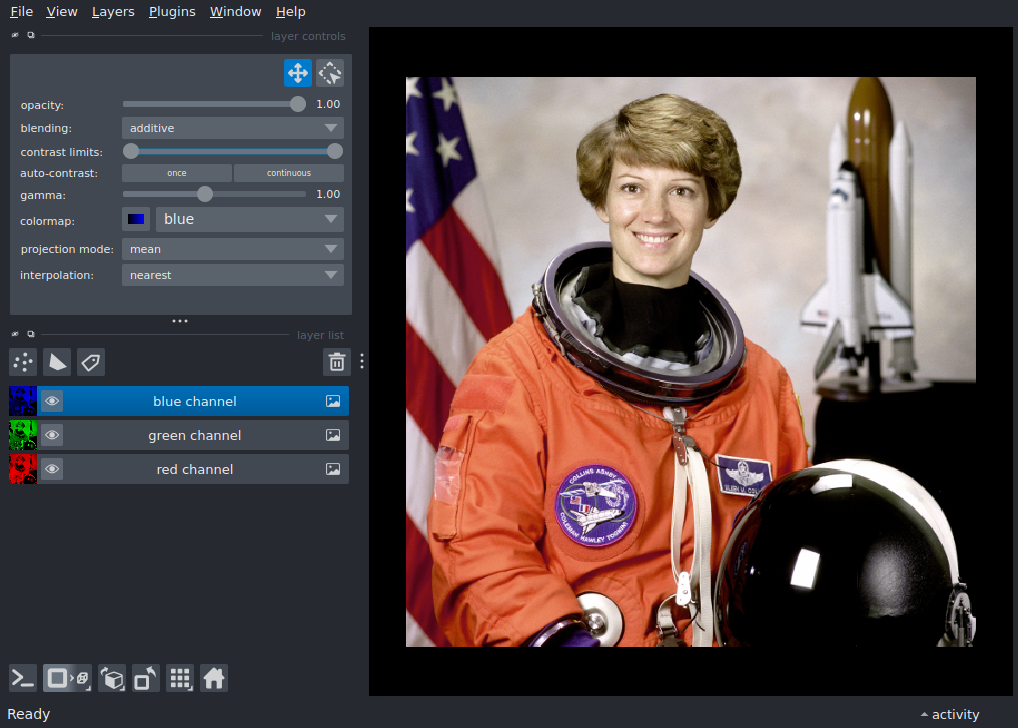The width and height of the screenshot is (1018, 728).
Task: Enable continuous auto-contrast
Action: [288, 173]
